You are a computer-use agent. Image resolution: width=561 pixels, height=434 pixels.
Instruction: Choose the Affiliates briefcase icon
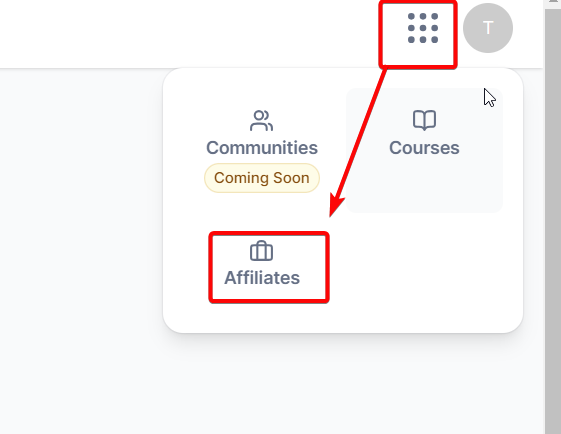tap(262, 251)
